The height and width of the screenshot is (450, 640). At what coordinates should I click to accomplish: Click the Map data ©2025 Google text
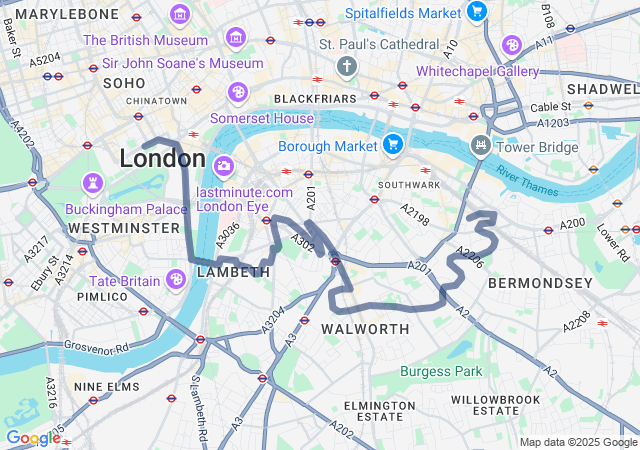pos(579,442)
